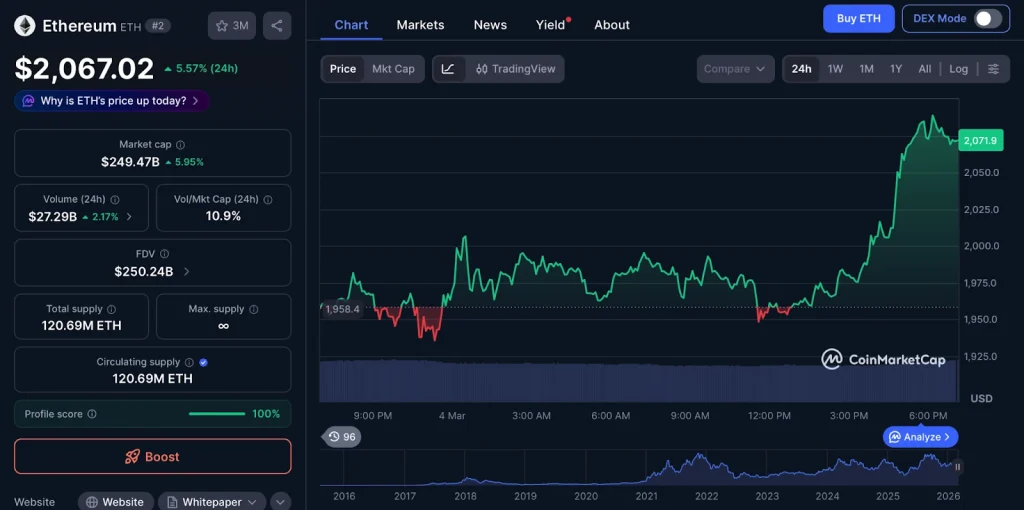Click the 2022 label on mini timeline
This screenshot has height=510, width=1024.
(x=707, y=496)
